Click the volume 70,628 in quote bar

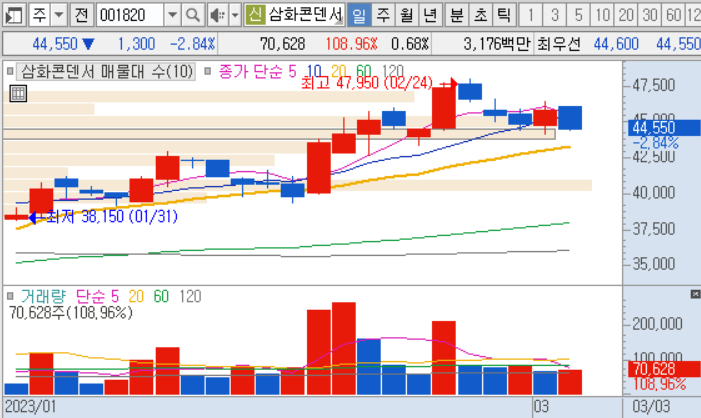(x=283, y=44)
